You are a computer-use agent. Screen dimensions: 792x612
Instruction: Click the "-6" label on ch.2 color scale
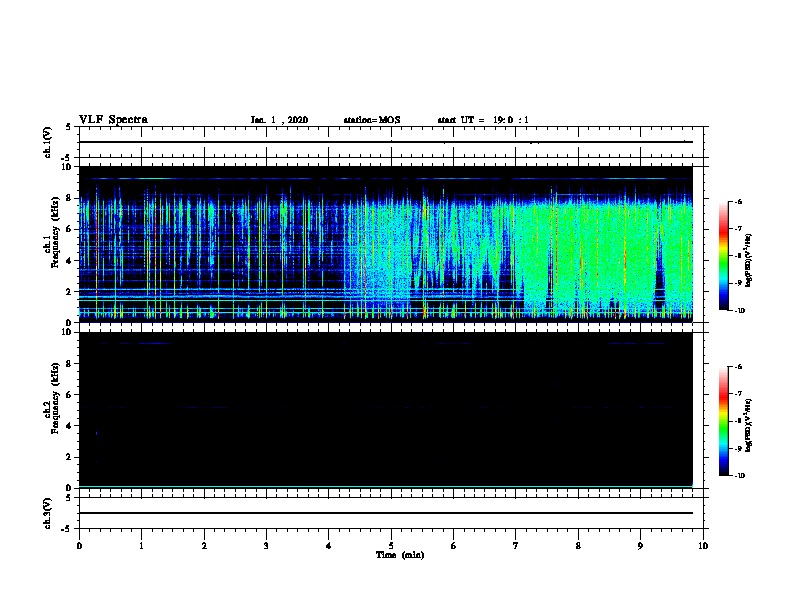click(738, 367)
